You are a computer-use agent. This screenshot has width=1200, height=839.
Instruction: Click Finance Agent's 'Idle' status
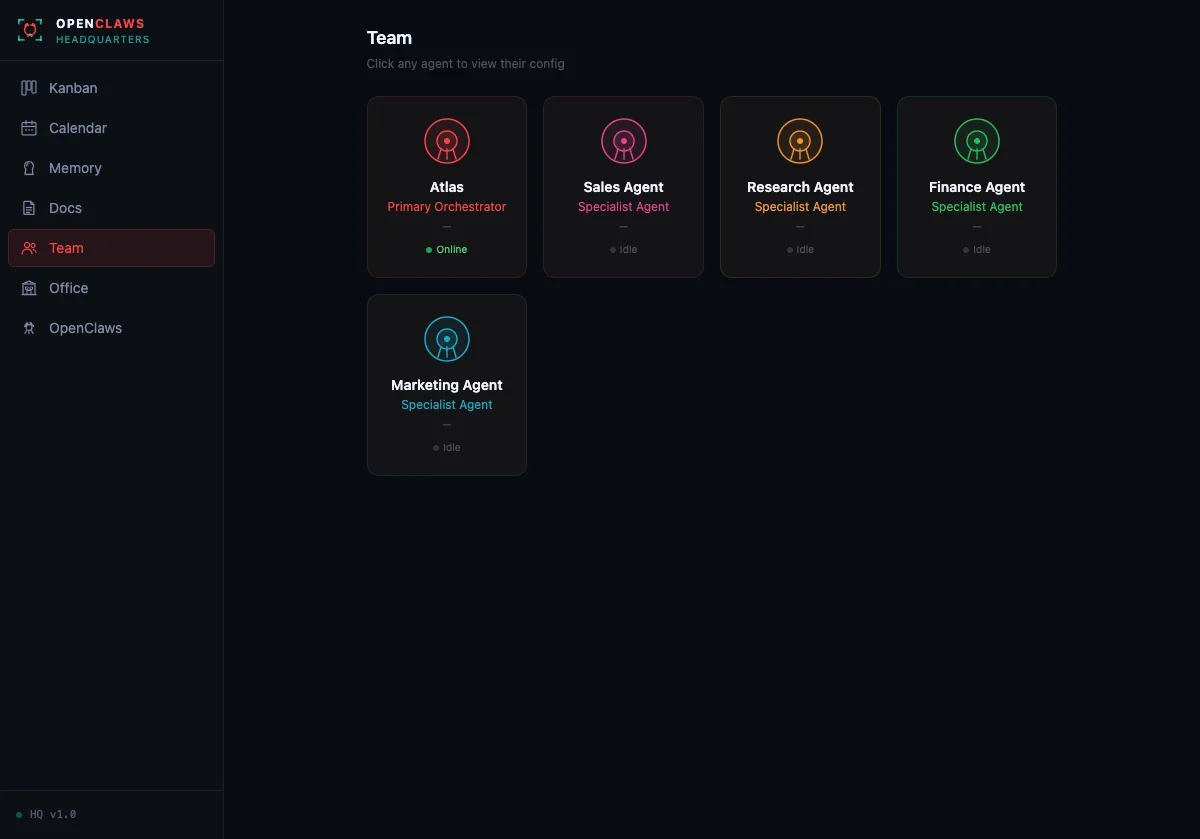[x=977, y=250]
